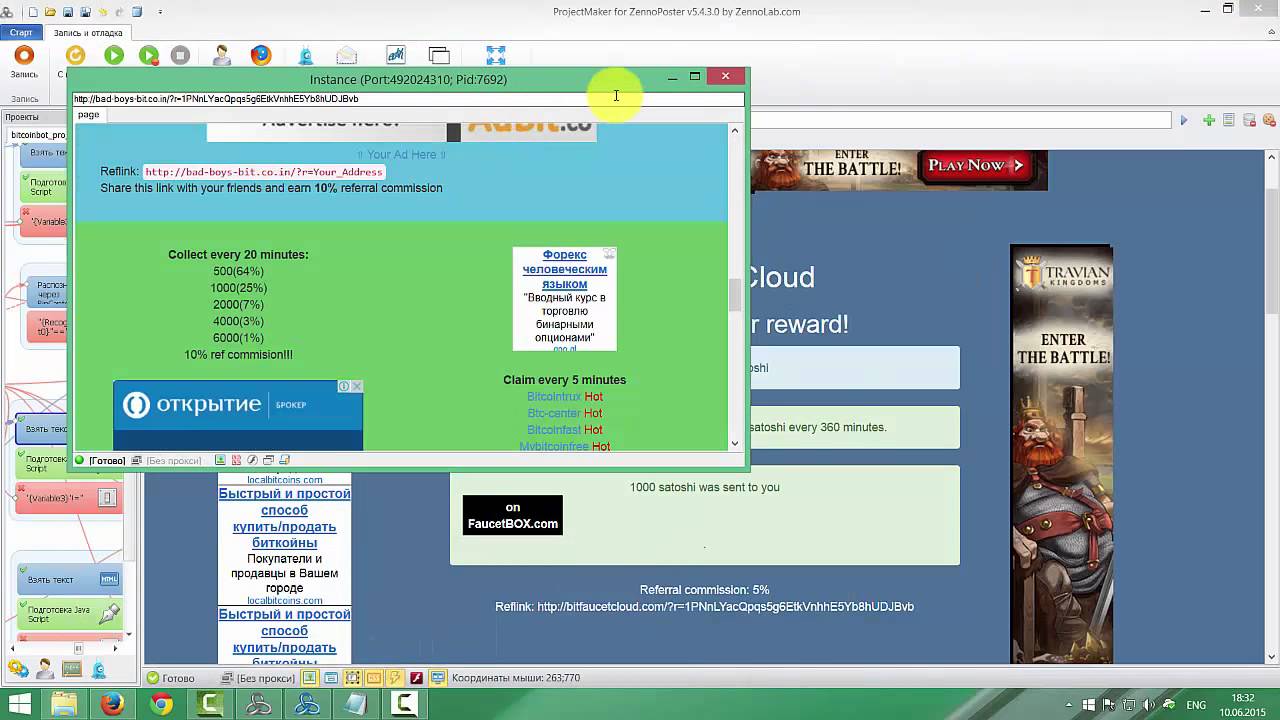
Task: Click proxy icon in Instance window status bar
Action: point(138,461)
